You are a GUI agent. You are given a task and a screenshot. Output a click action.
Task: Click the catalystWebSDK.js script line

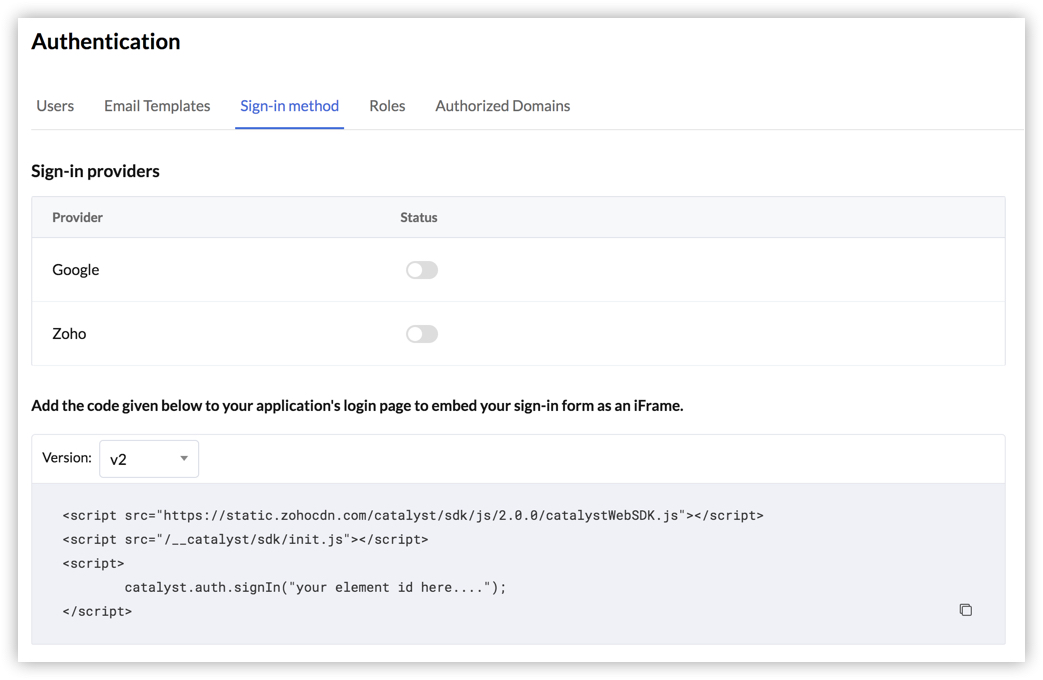click(413, 515)
